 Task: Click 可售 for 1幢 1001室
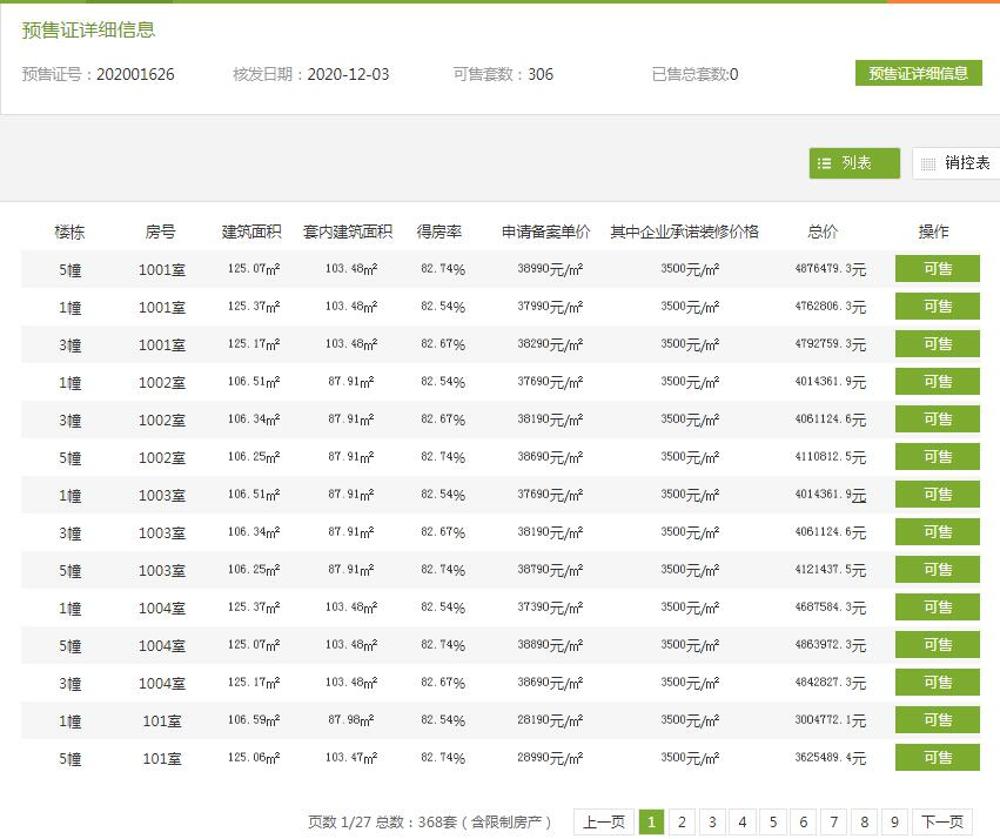click(x=937, y=306)
